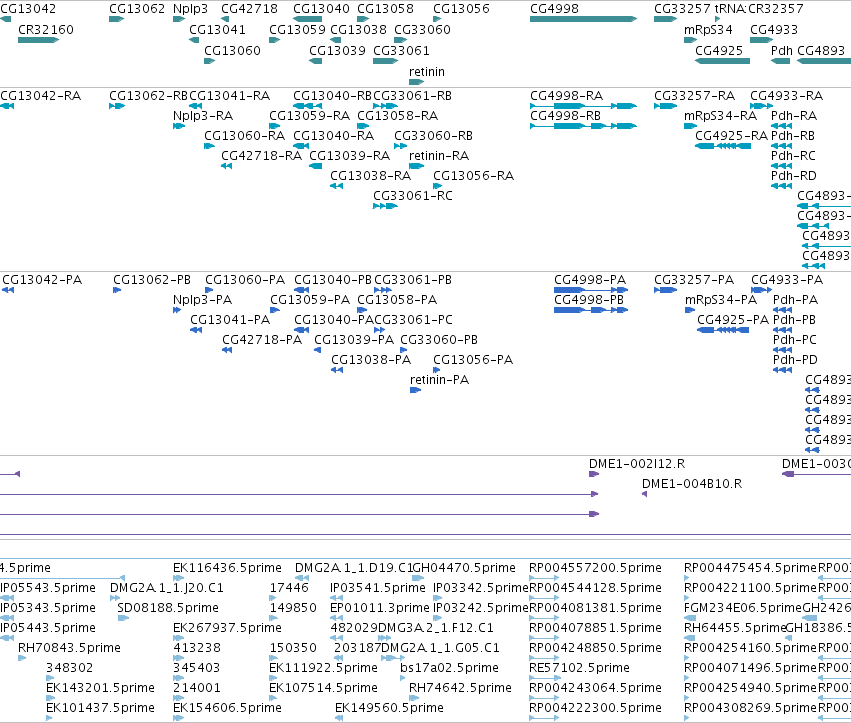Select the DME1-004B10.R feature label

[x=692, y=484]
